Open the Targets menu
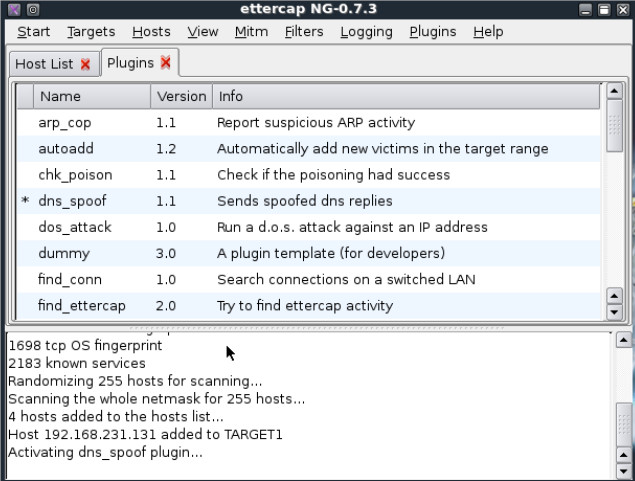 (x=91, y=32)
